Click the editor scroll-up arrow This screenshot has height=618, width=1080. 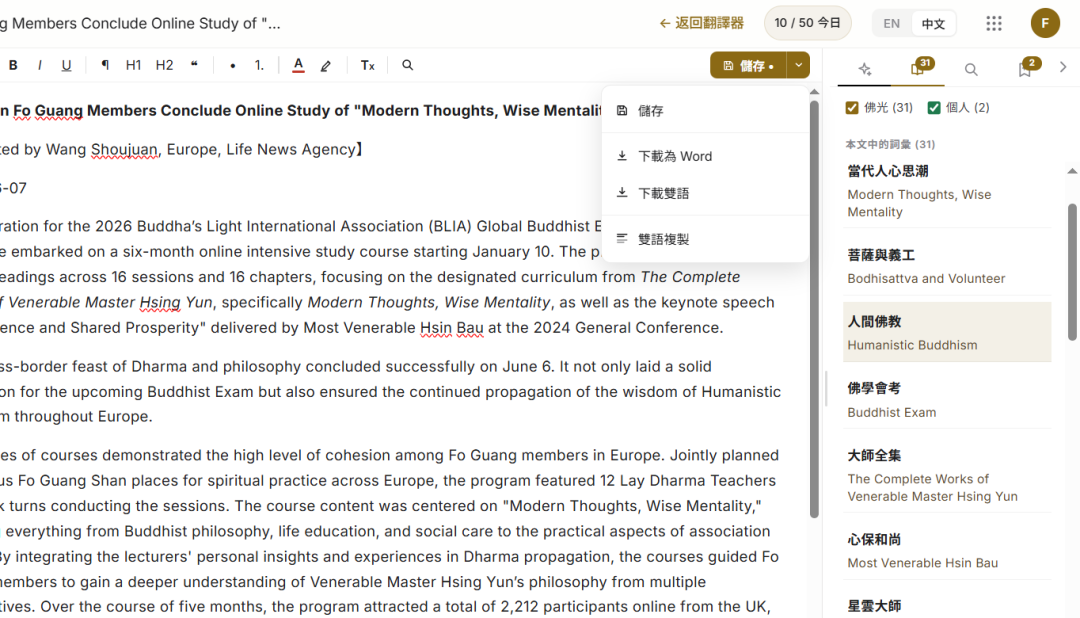coord(814,92)
